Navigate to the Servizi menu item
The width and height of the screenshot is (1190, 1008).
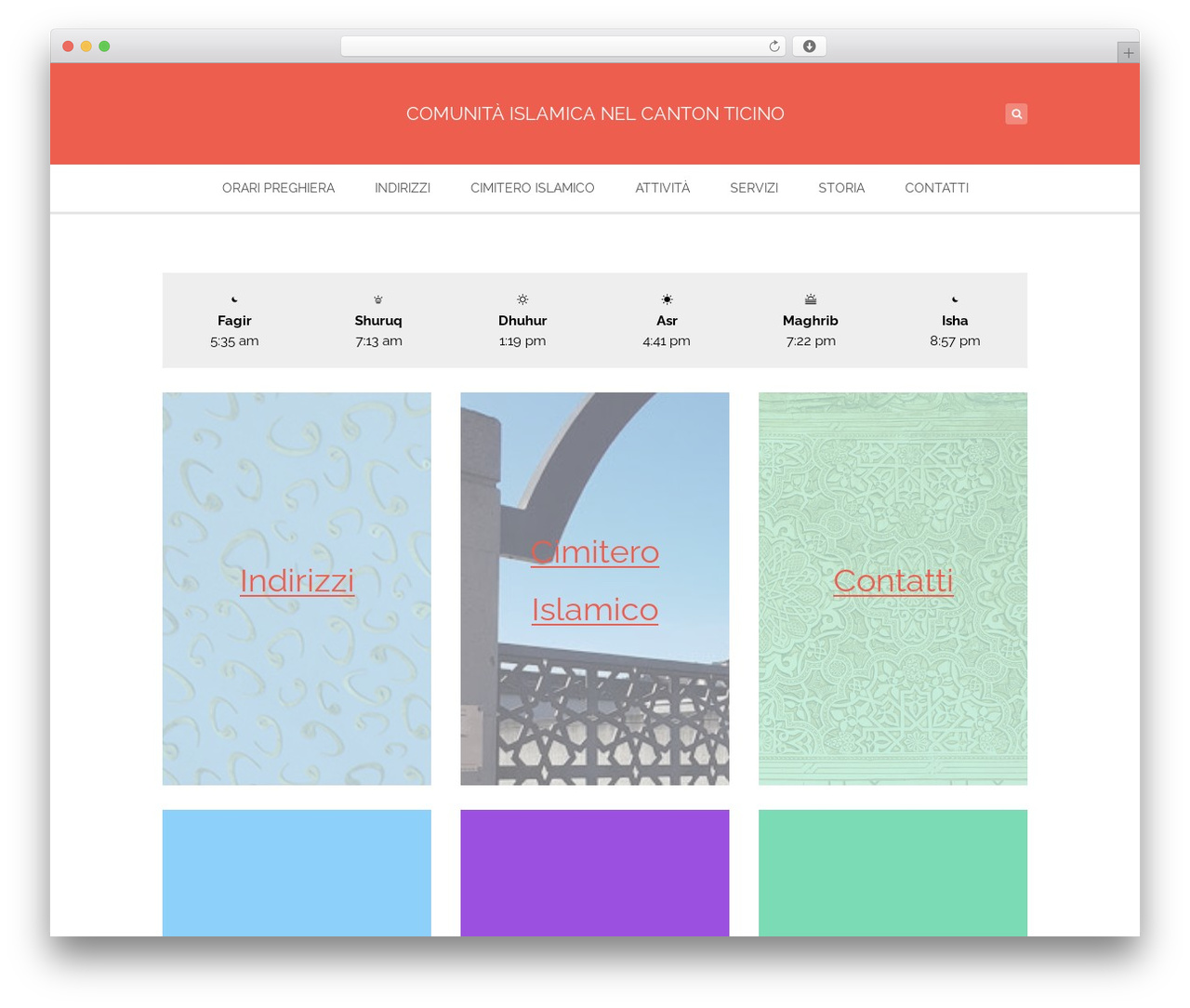click(x=754, y=188)
